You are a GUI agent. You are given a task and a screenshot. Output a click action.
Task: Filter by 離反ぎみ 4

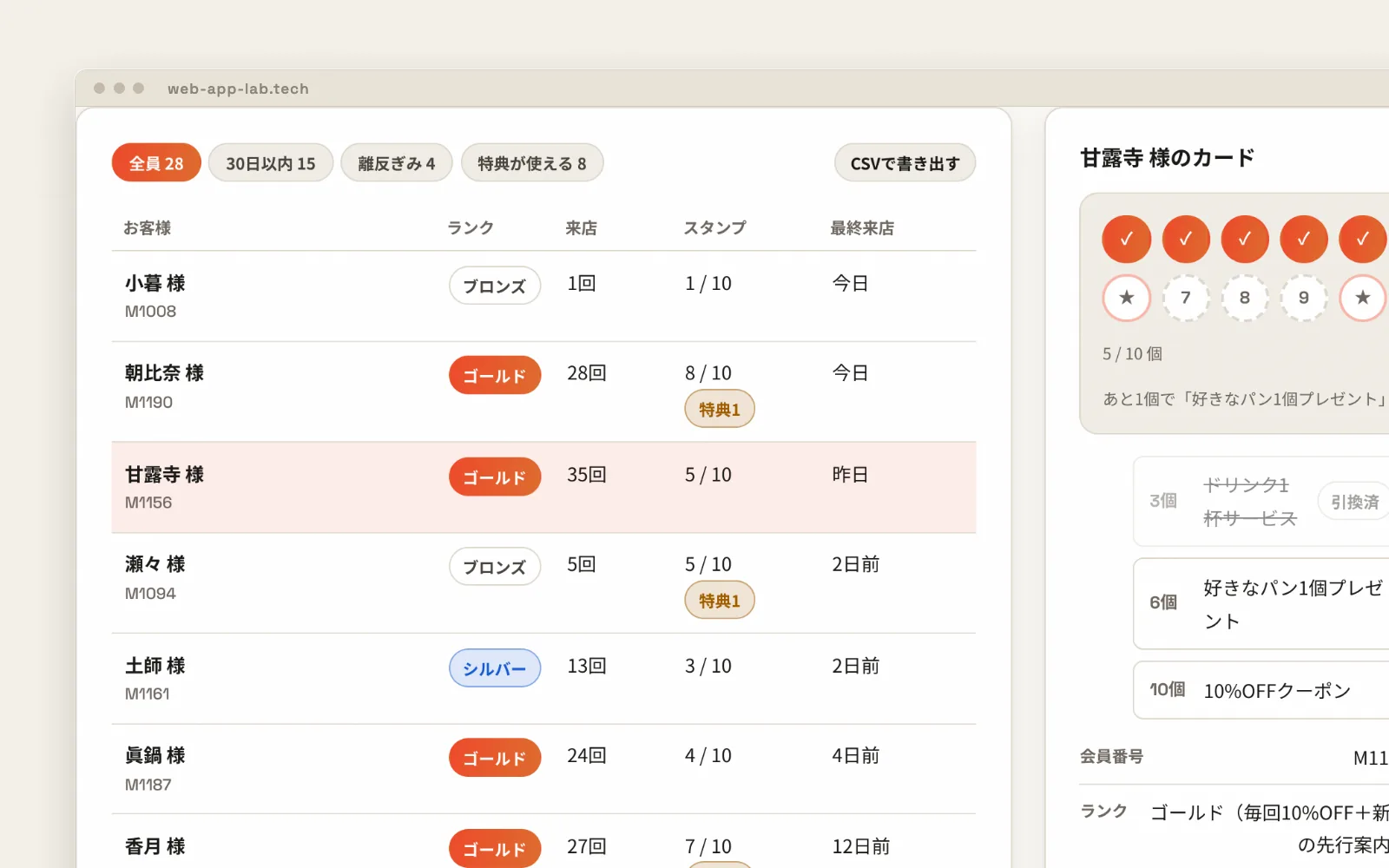[396, 163]
